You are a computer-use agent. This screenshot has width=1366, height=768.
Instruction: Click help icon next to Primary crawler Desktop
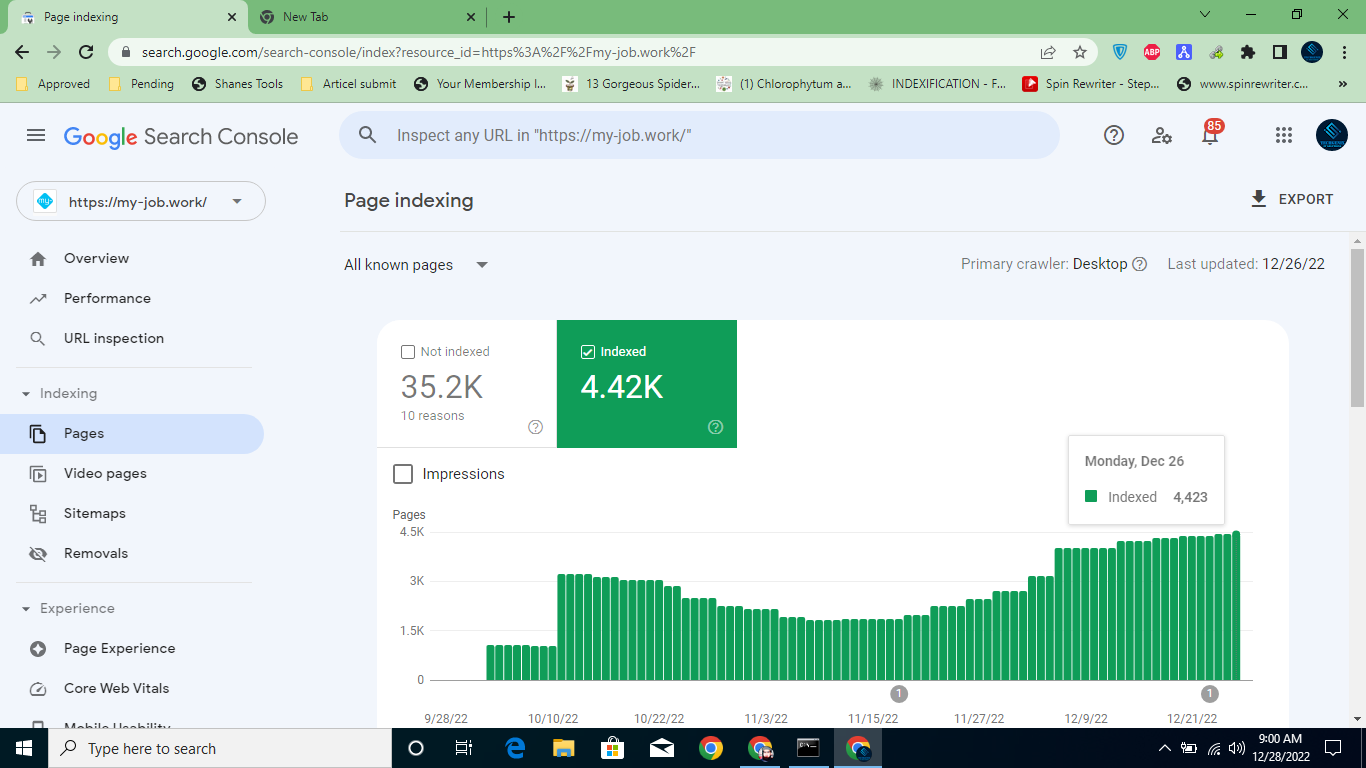point(1139,265)
